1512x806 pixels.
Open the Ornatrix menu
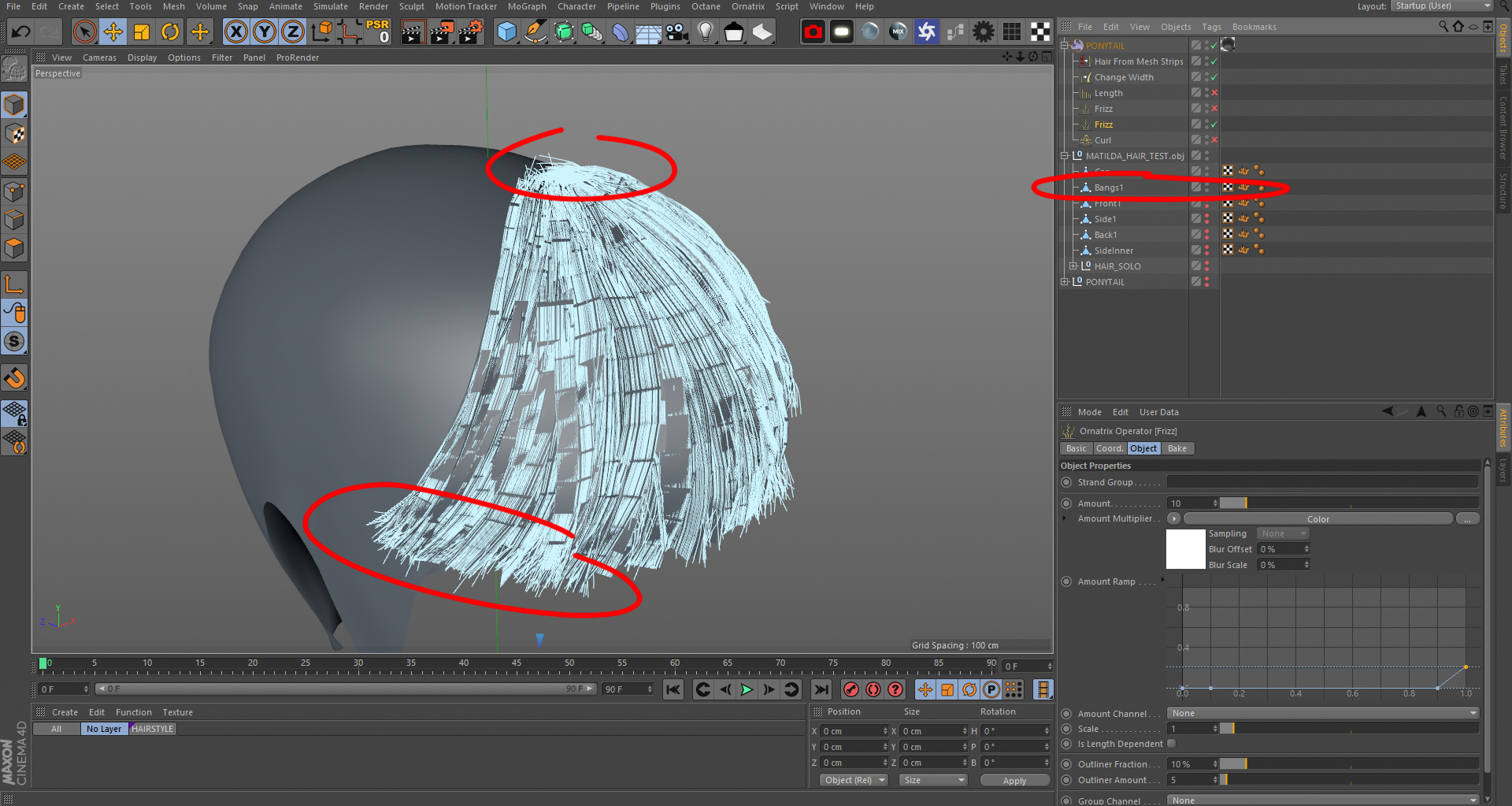point(747,6)
